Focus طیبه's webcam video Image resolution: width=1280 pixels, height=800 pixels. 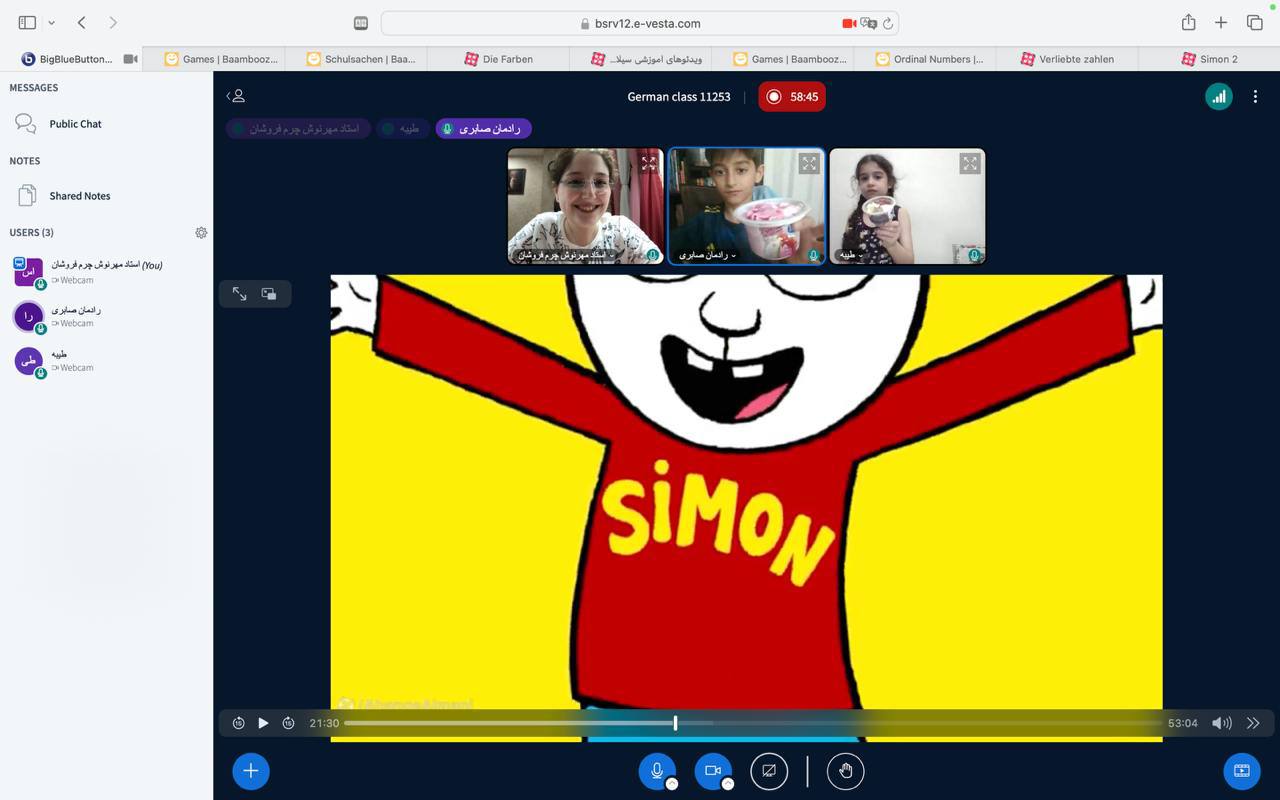907,206
